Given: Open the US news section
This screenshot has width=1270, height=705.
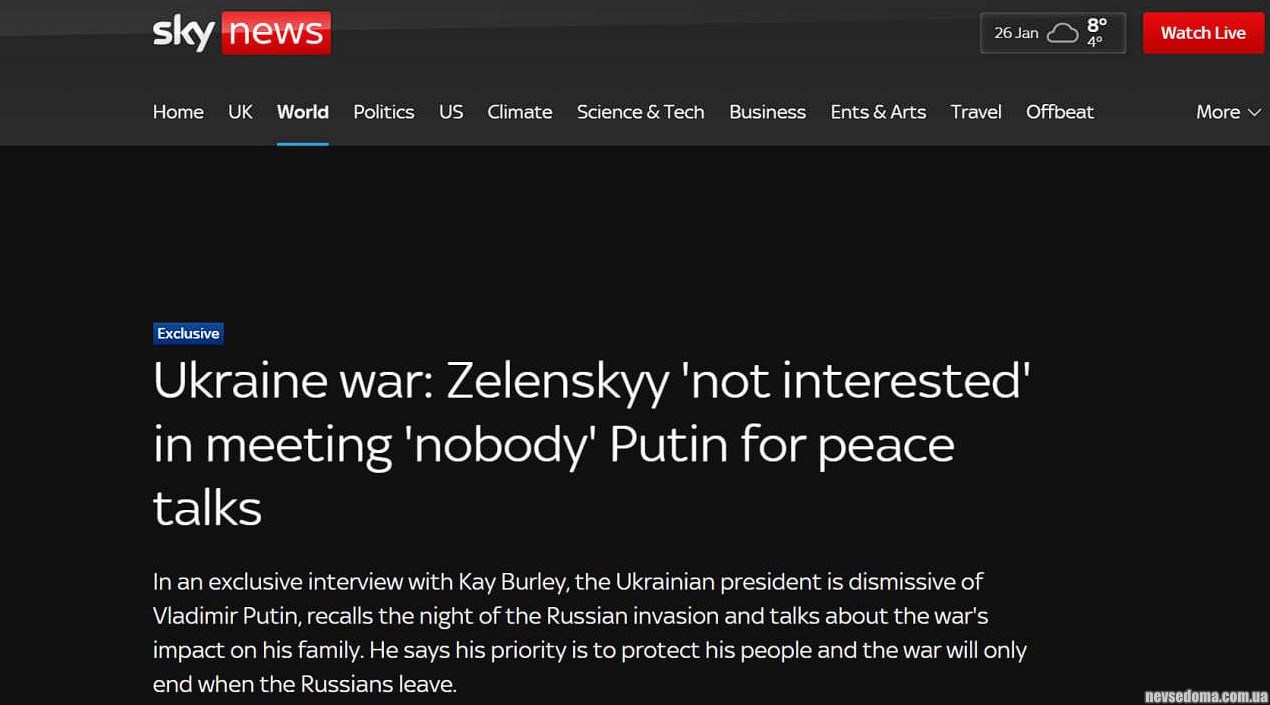Looking at the screenshot, I should coord(451,112).
